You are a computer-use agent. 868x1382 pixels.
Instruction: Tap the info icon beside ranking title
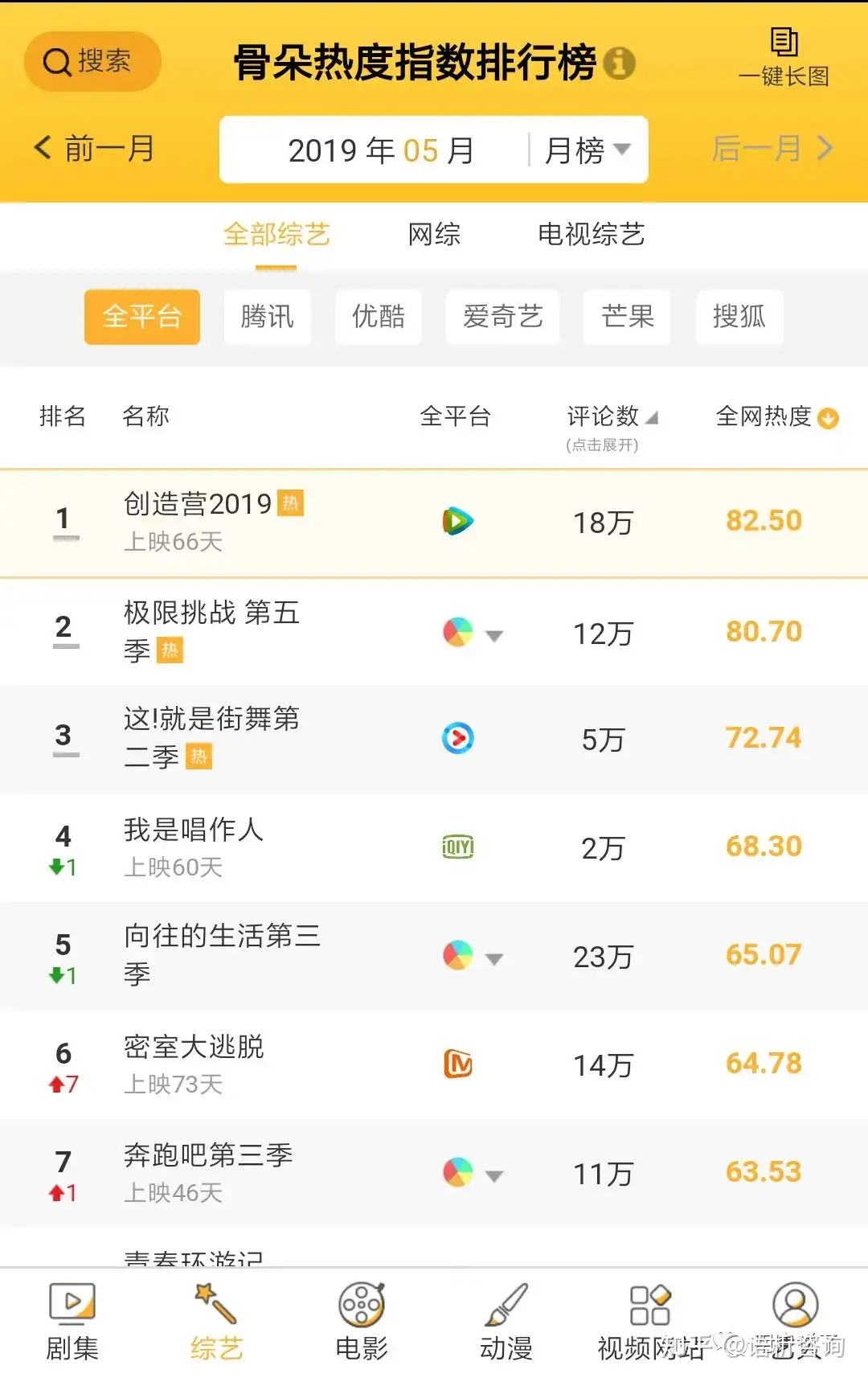(x=619, y=63)
